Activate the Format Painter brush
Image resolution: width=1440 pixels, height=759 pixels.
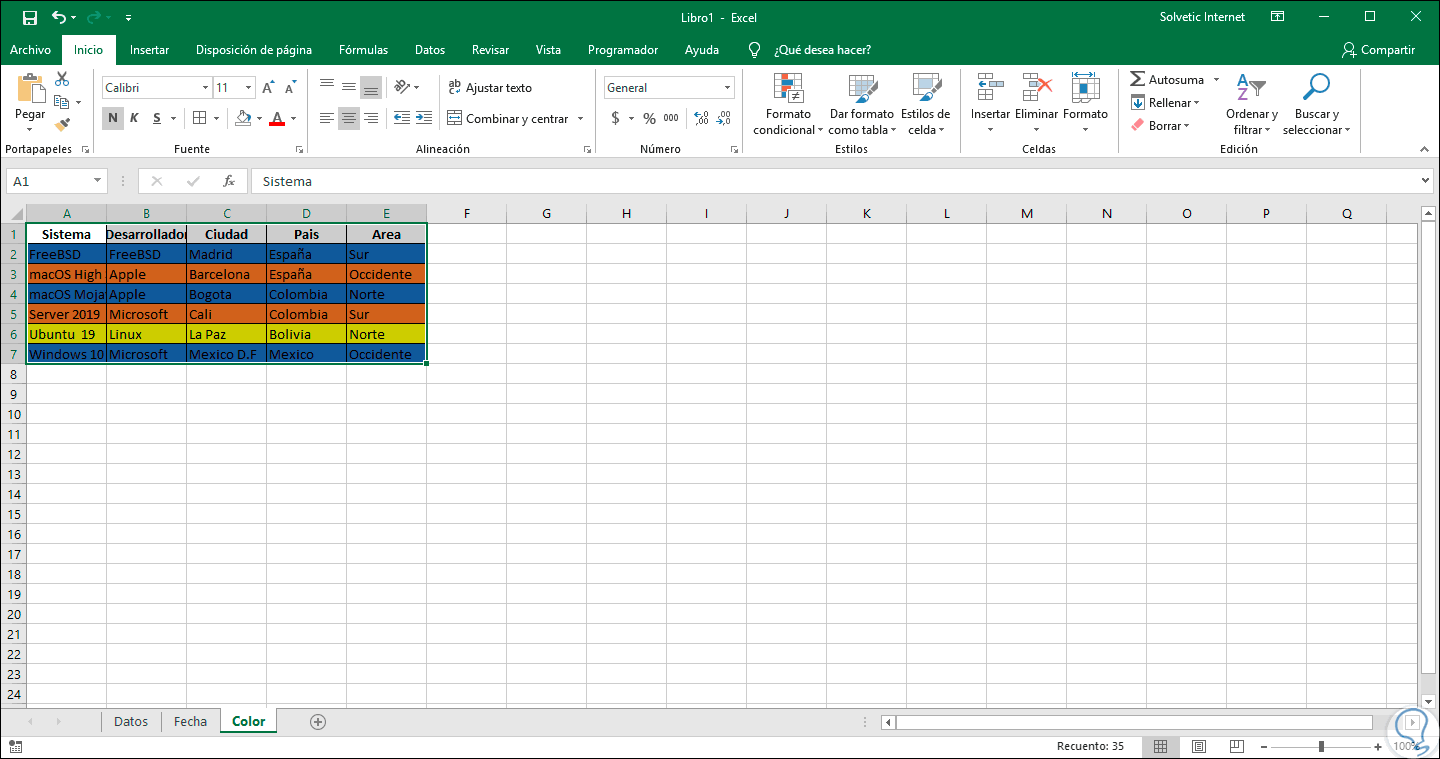[62, 125]
